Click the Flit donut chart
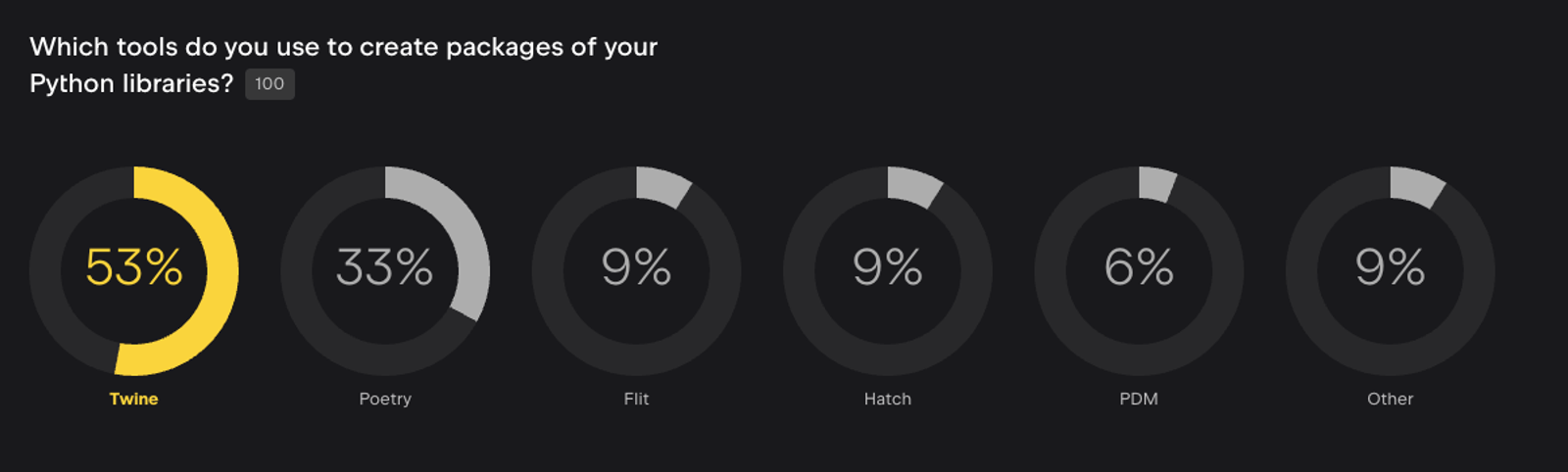The height and width of the screenshot is (472, 1568). tap(637, 271)
